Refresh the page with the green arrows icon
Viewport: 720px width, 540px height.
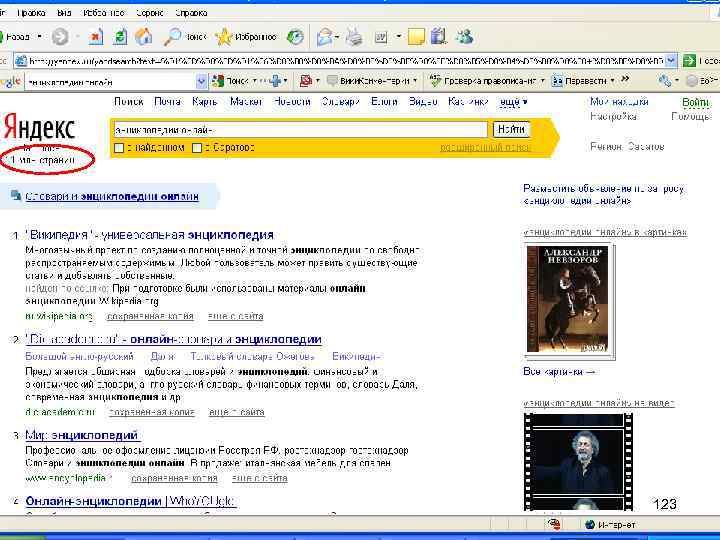pyautogui.click(x=120, y=37)
